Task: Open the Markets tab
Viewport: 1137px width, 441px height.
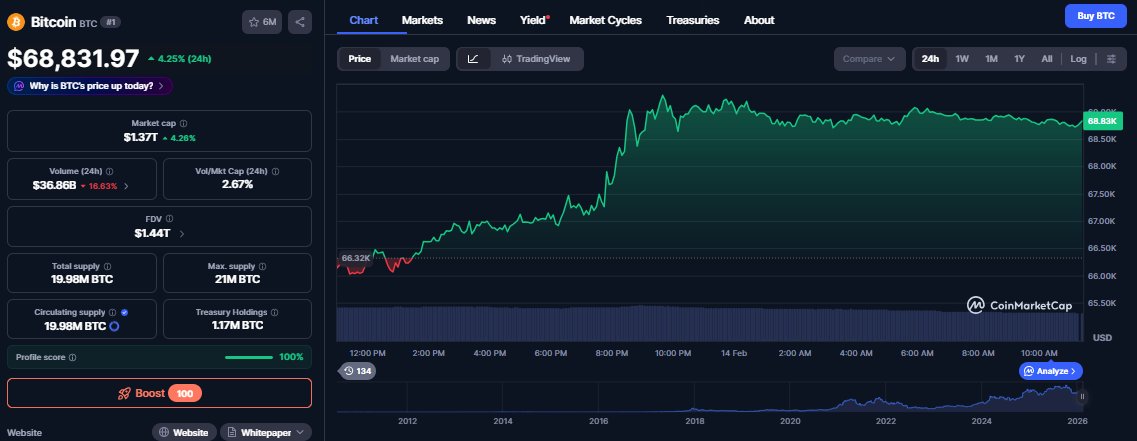Action: point(422,20)
